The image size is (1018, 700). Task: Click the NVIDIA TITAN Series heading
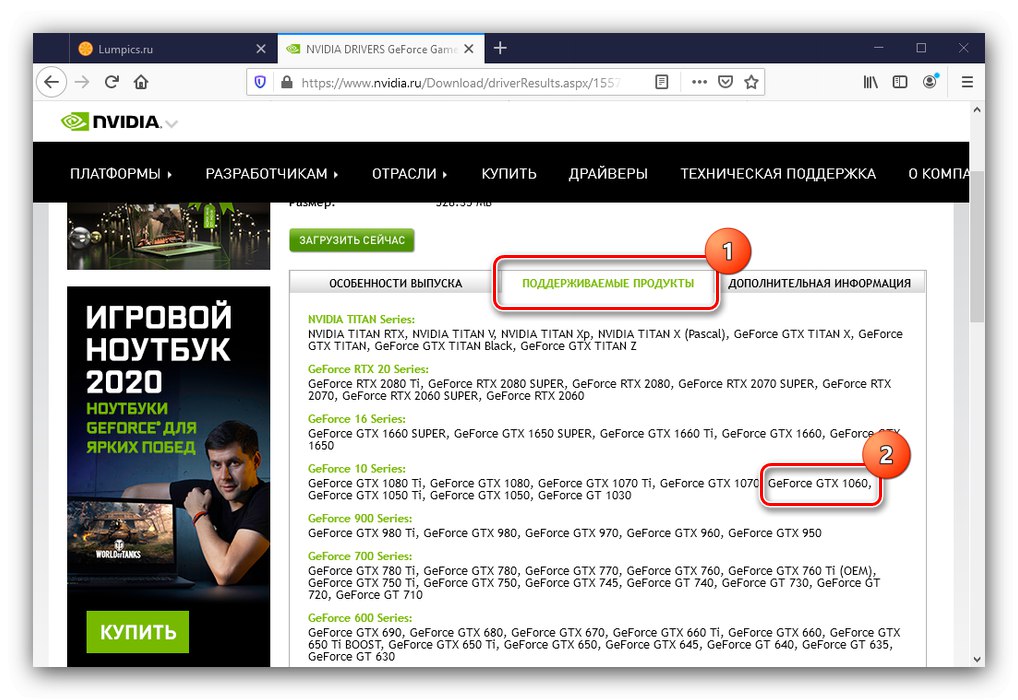pyautogui.click(x=361, y=319)
